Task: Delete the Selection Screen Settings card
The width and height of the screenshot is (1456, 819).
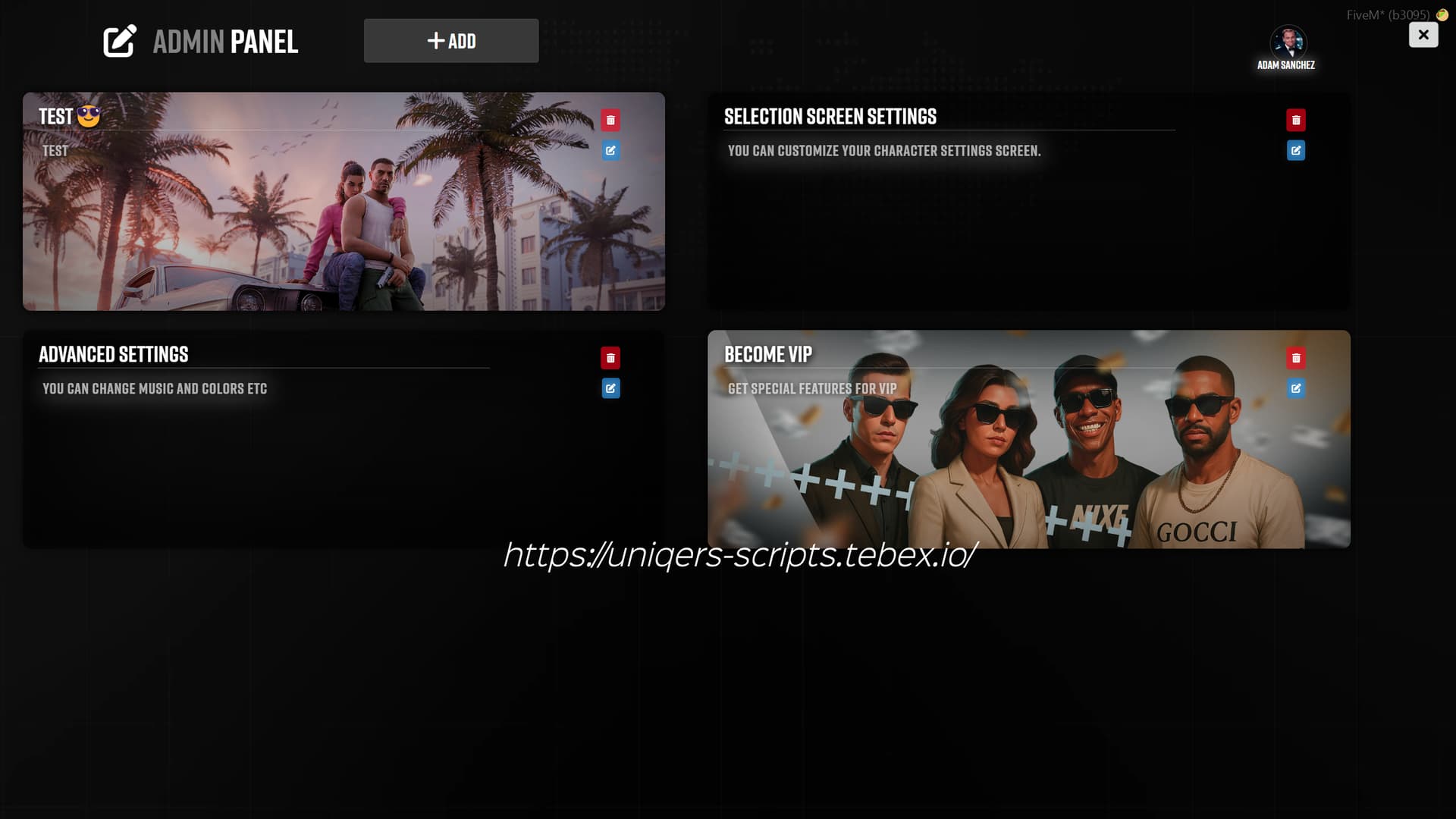Action: pos(1295,120)
